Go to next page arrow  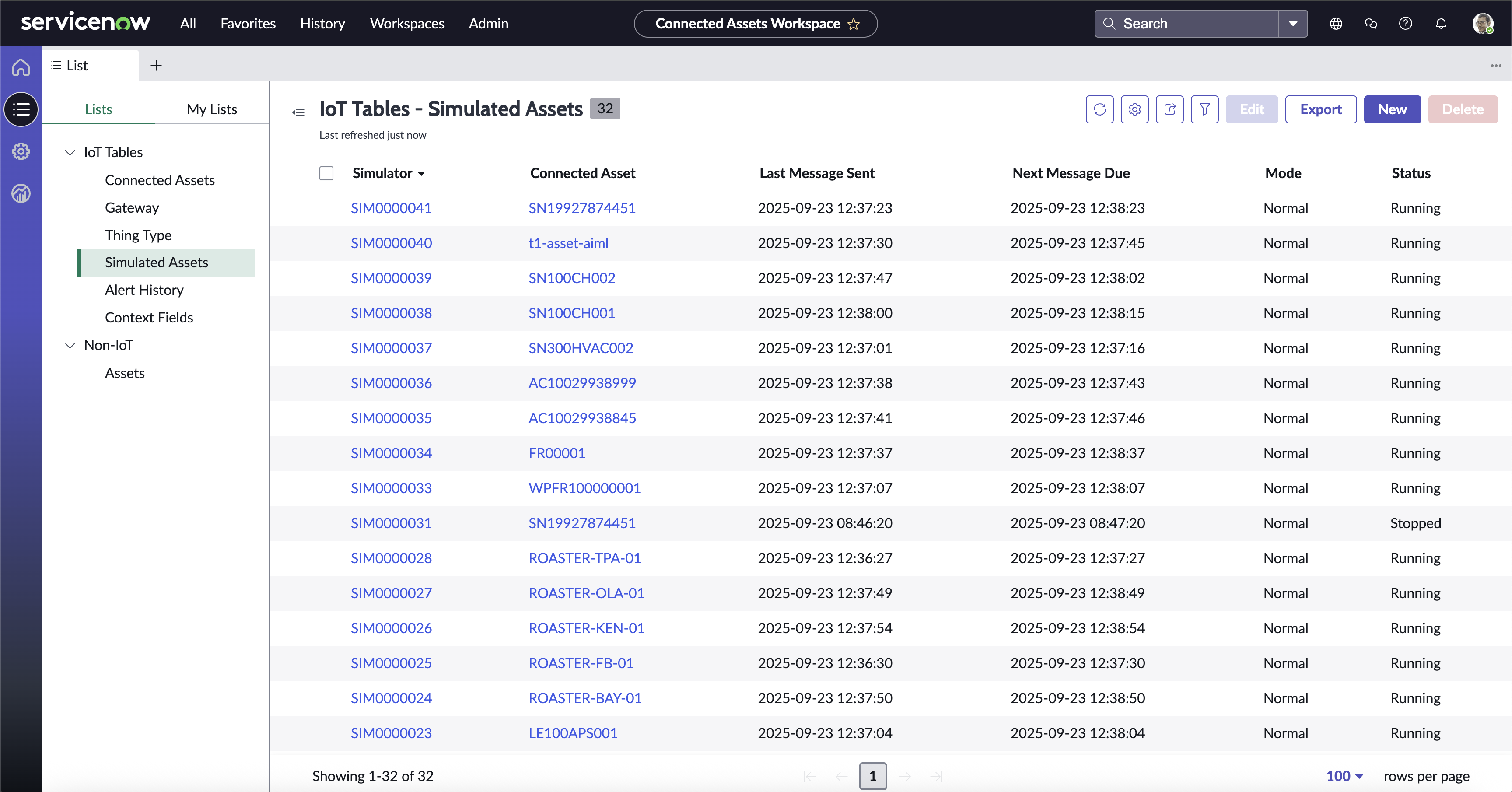905,777
